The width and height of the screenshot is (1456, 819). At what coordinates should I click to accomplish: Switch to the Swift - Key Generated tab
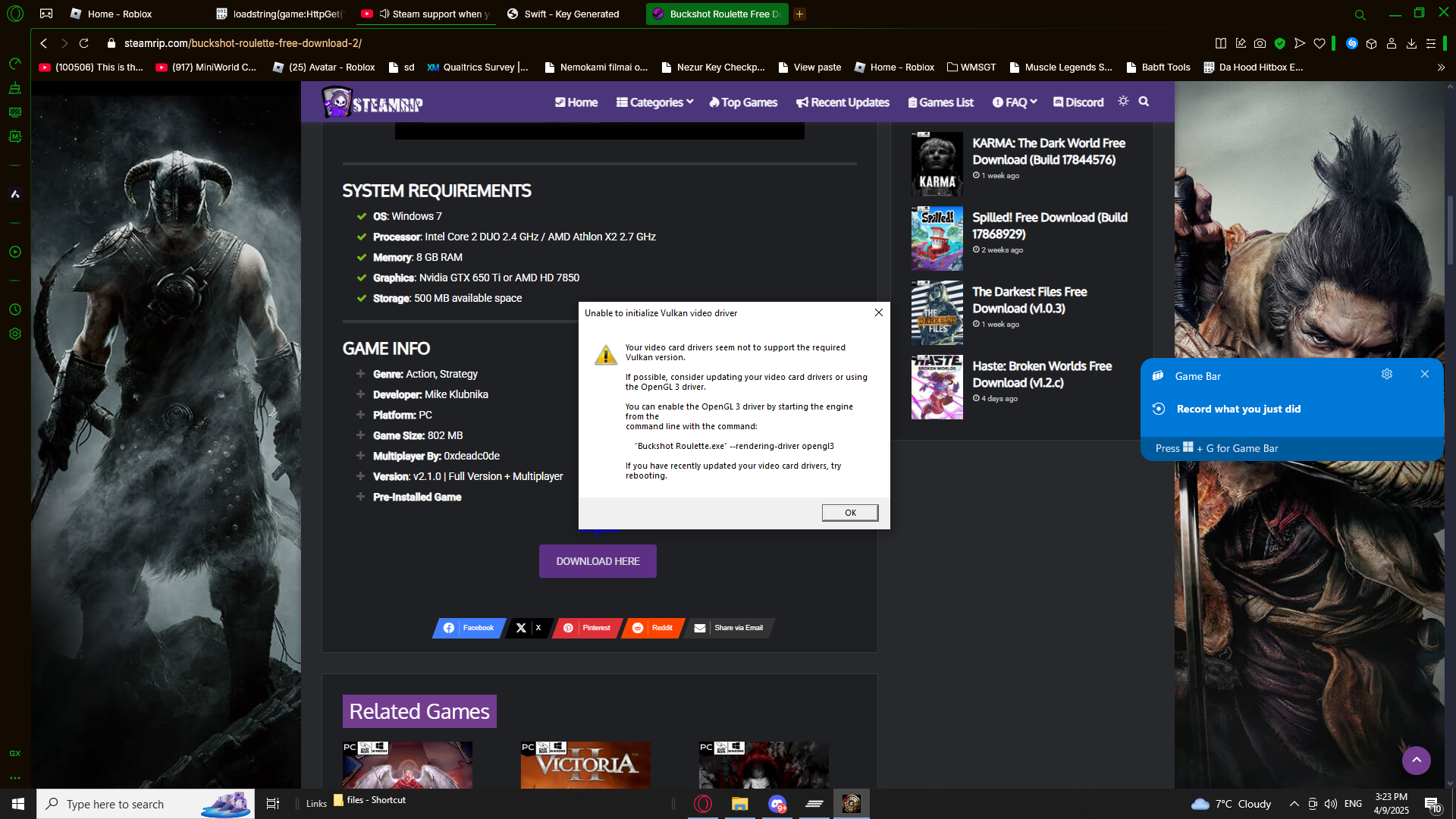pyautogui.click(x=571, y=14)
